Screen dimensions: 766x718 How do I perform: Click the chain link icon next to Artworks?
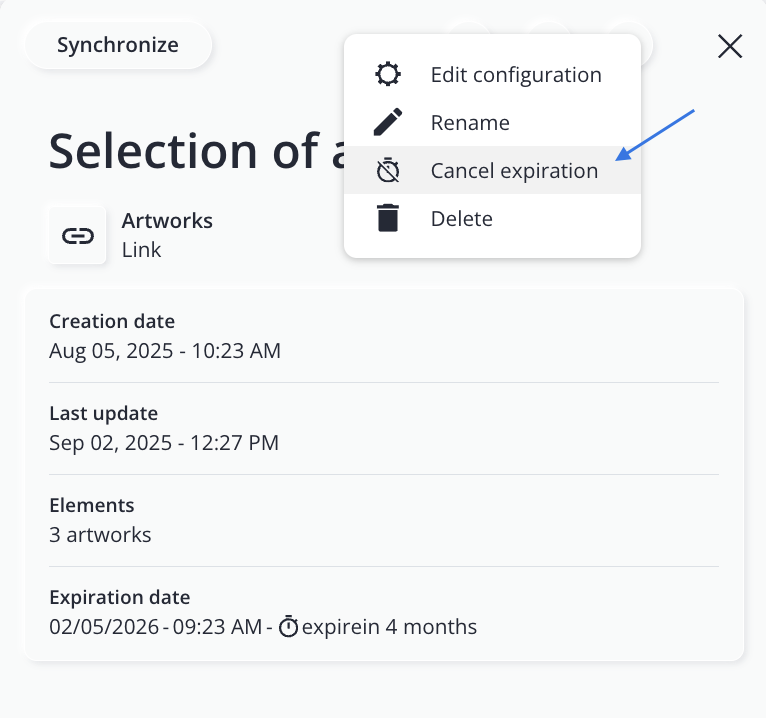(x=78, y=235)
